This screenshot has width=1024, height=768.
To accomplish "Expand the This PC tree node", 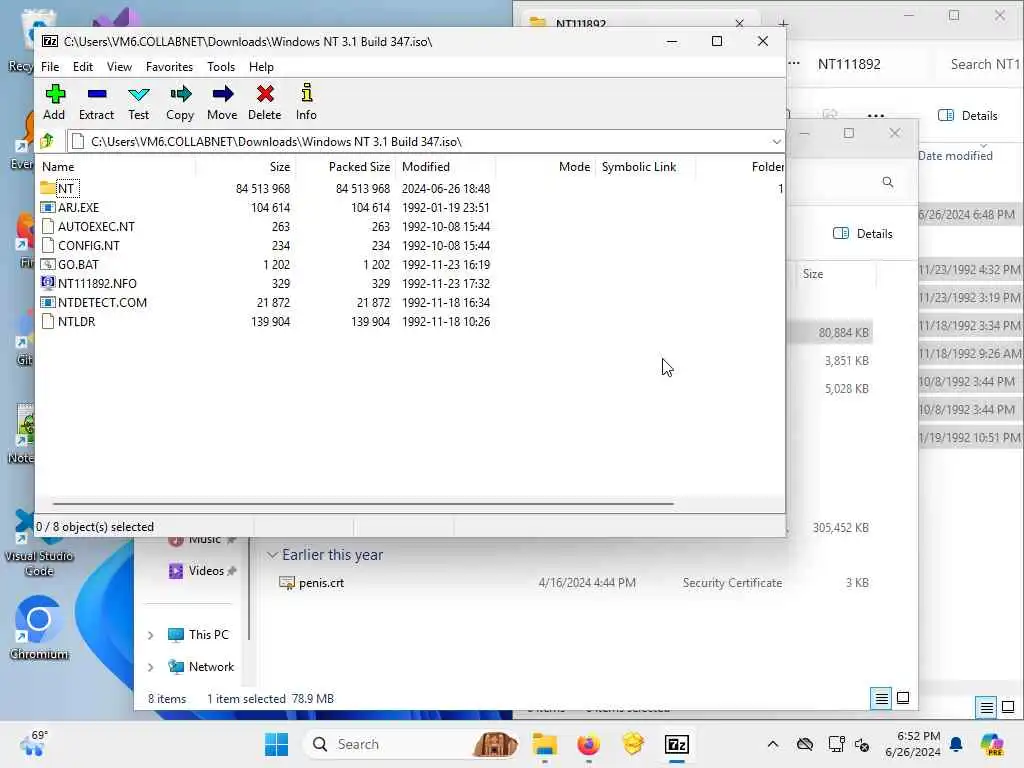I will point(151,635).
